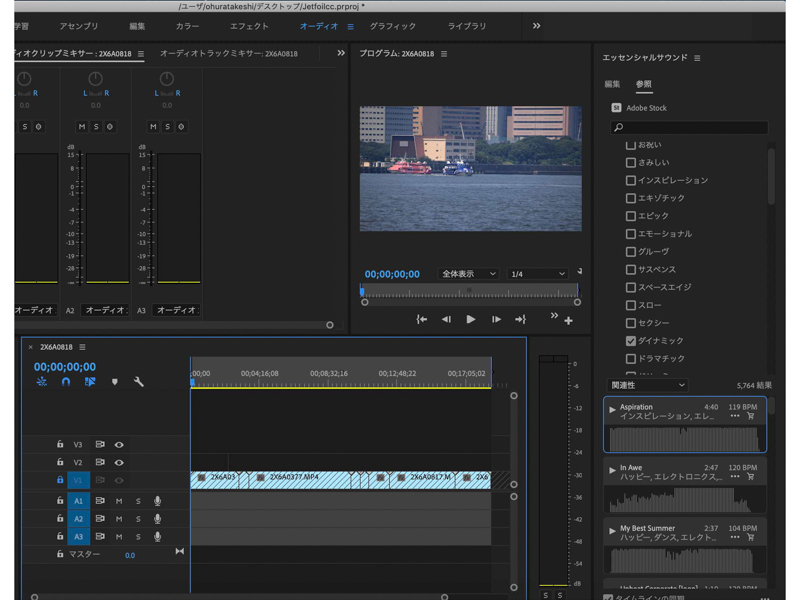Open the Program monitor button editor plus
The height and width of the screenshot is (600, 800).
[x=568, y=321]
